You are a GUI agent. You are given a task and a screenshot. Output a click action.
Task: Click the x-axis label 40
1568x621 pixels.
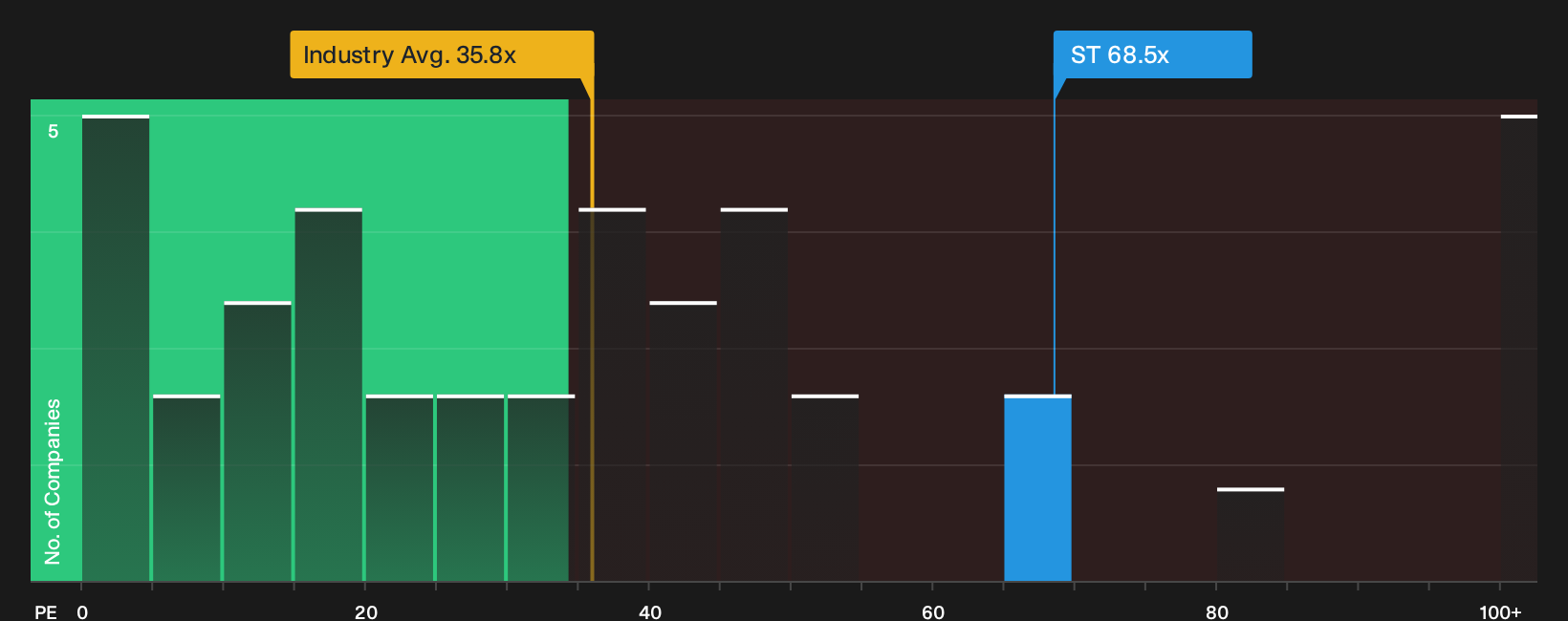click(650, 611)
